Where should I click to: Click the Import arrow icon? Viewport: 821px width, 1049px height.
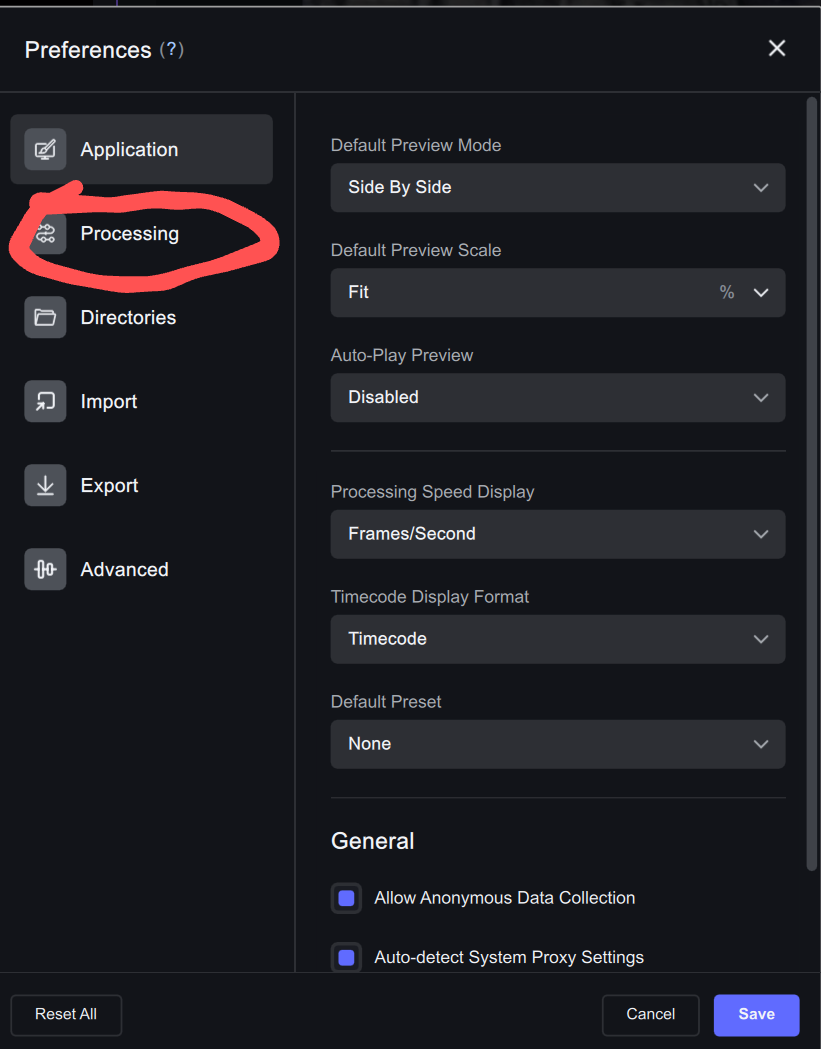click(x=45, y=401)
